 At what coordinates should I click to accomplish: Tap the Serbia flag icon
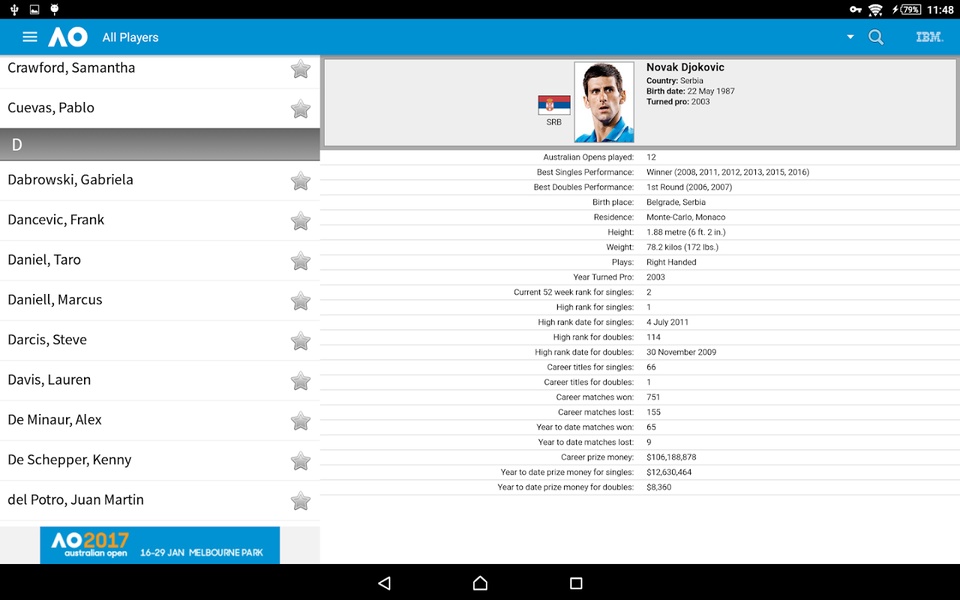tap(554, 105)
